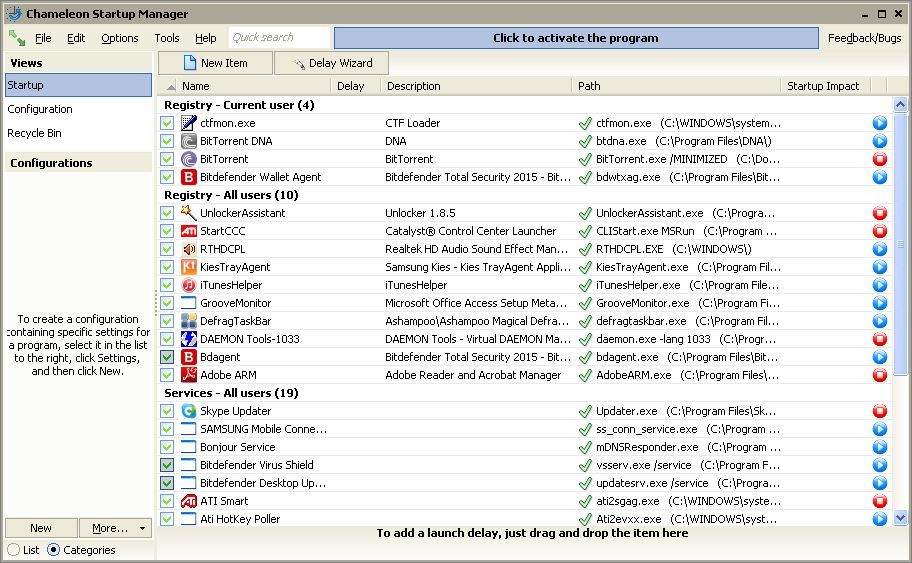The height and width of the screenshot is (563, 912).
Task: Click the Skype Updater icon
Action: (x=188, y=411)
